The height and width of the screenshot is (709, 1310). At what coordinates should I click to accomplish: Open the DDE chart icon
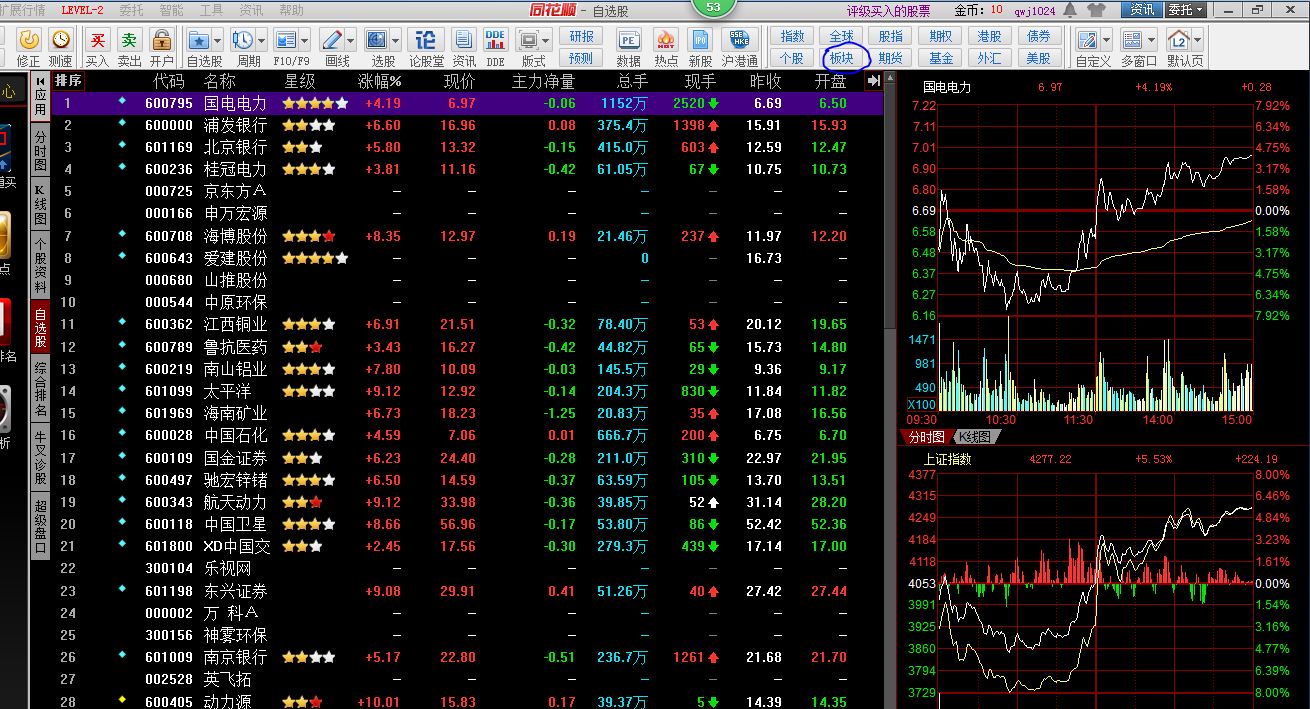click(495, 40)
